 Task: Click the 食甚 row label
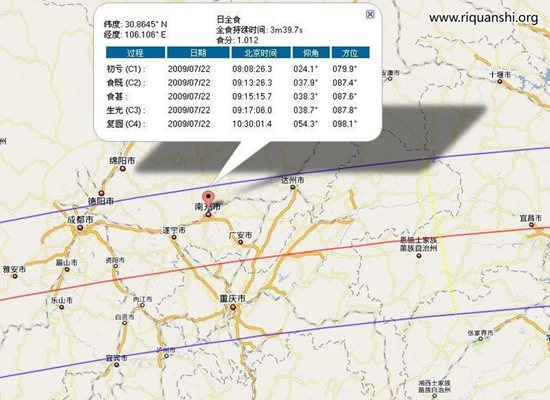[117, 96]
